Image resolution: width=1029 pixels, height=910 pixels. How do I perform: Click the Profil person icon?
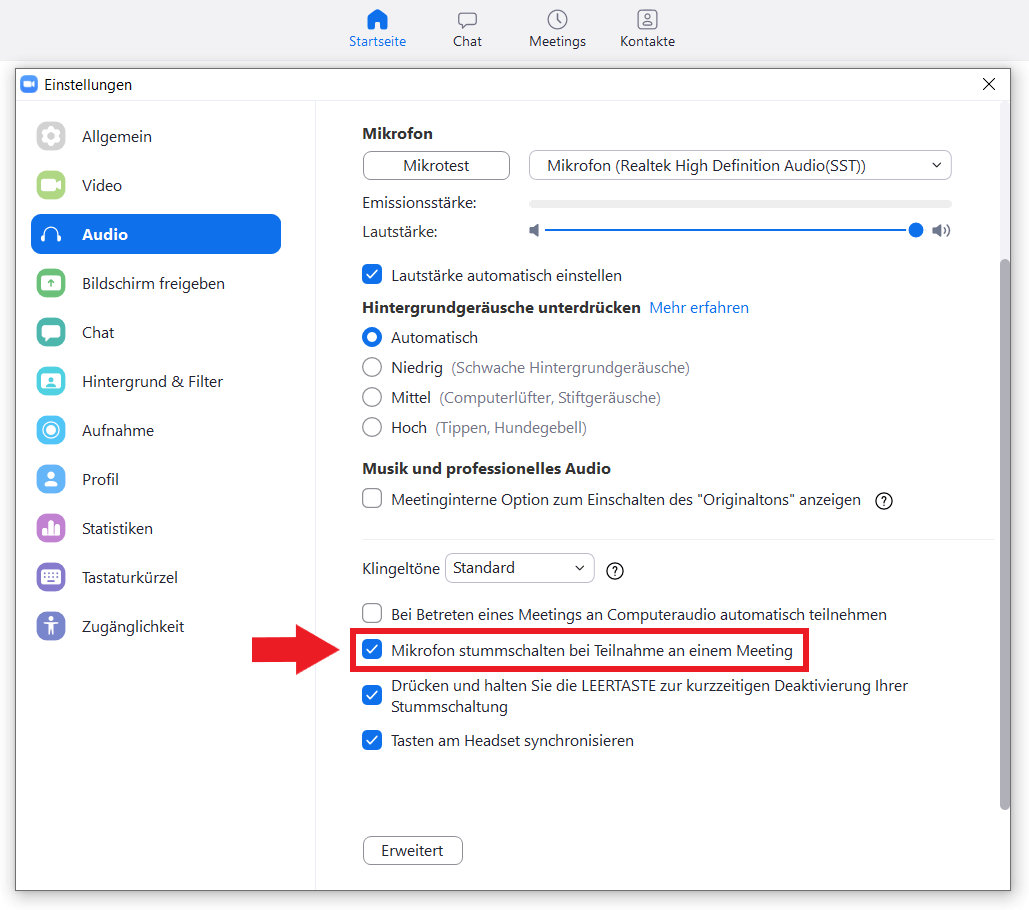tap(51, 479)
